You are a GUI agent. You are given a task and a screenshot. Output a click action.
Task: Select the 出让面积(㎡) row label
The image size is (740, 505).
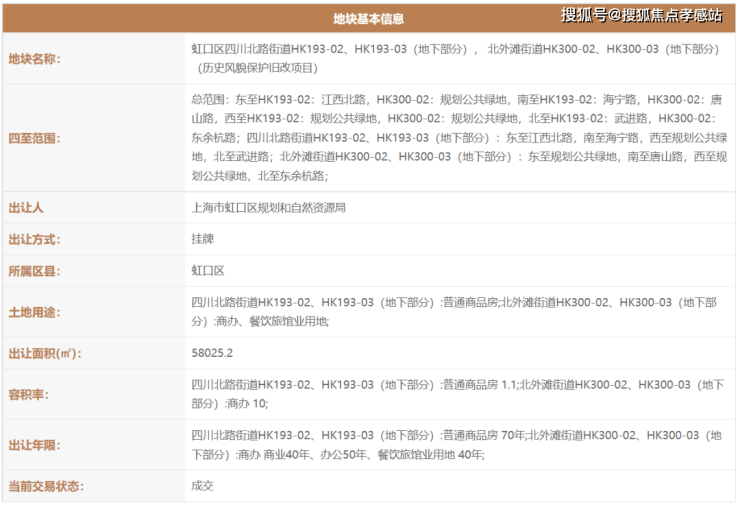pyautogui.click(x=45, y=353)
